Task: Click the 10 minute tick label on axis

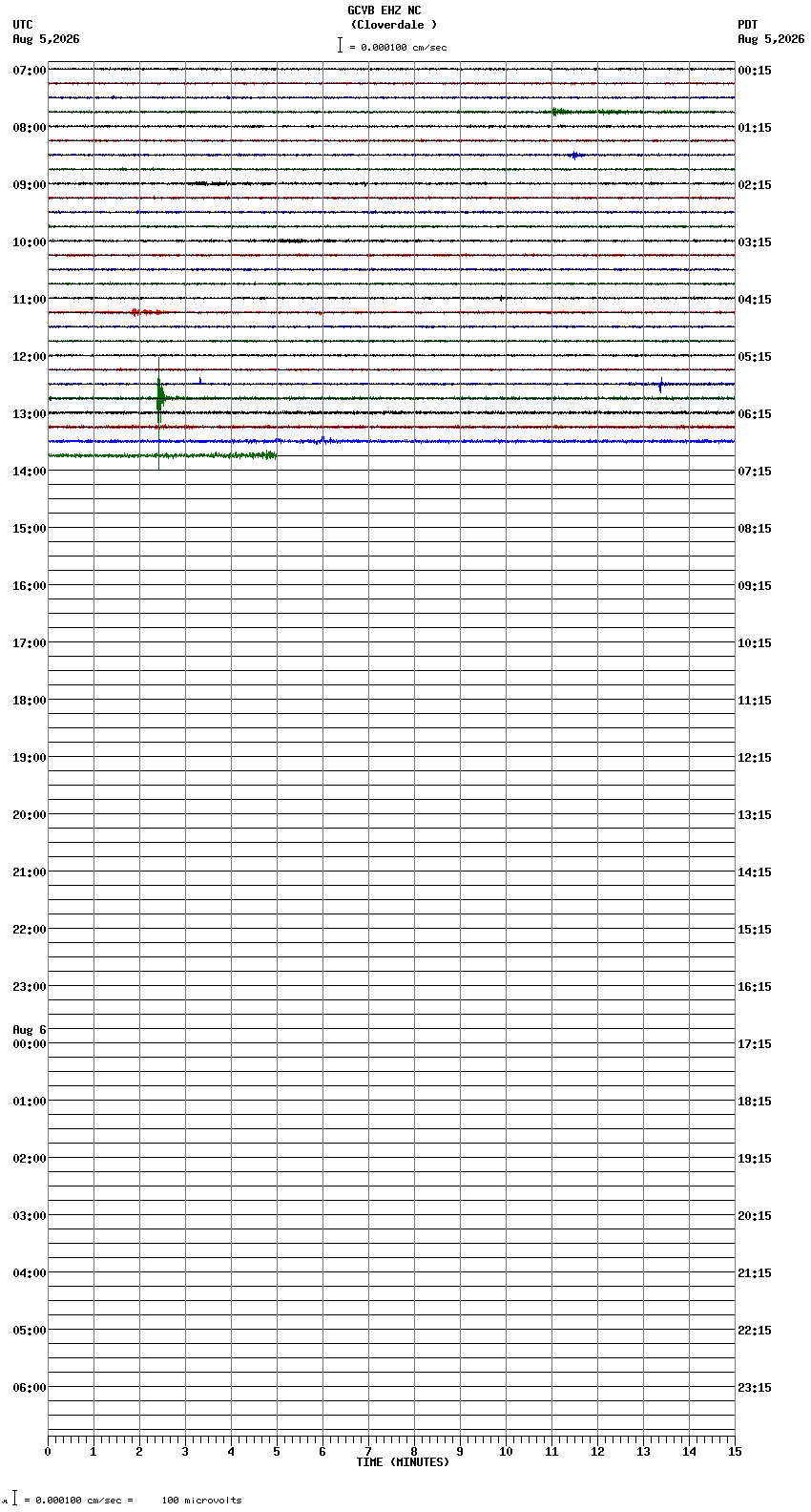Action: [x=506, y=1452]
